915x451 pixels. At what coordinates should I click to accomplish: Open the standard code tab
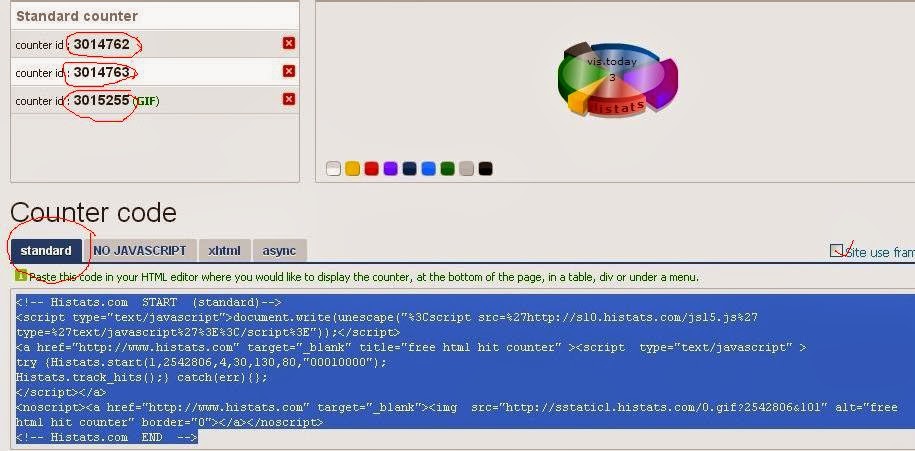(46, 251)
